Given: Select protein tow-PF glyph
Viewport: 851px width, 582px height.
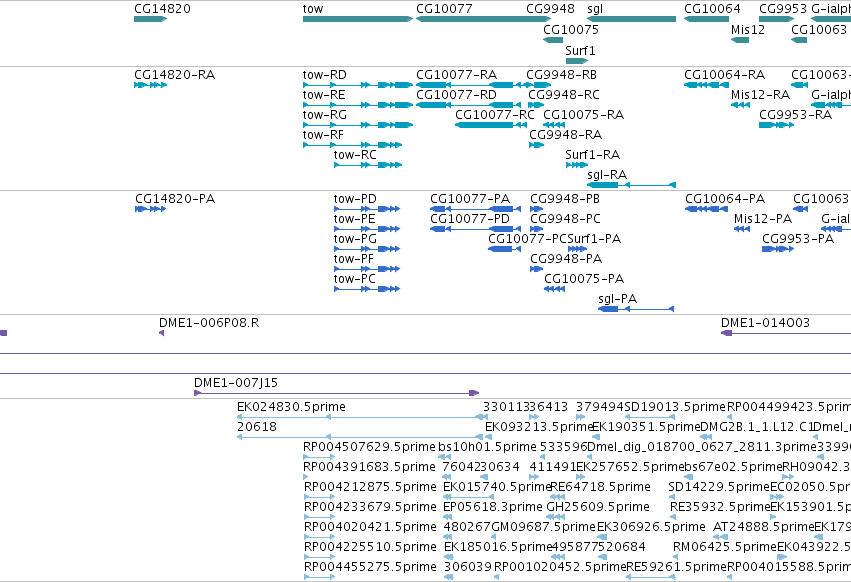Looking at the screenshot, I should [367, 269].
